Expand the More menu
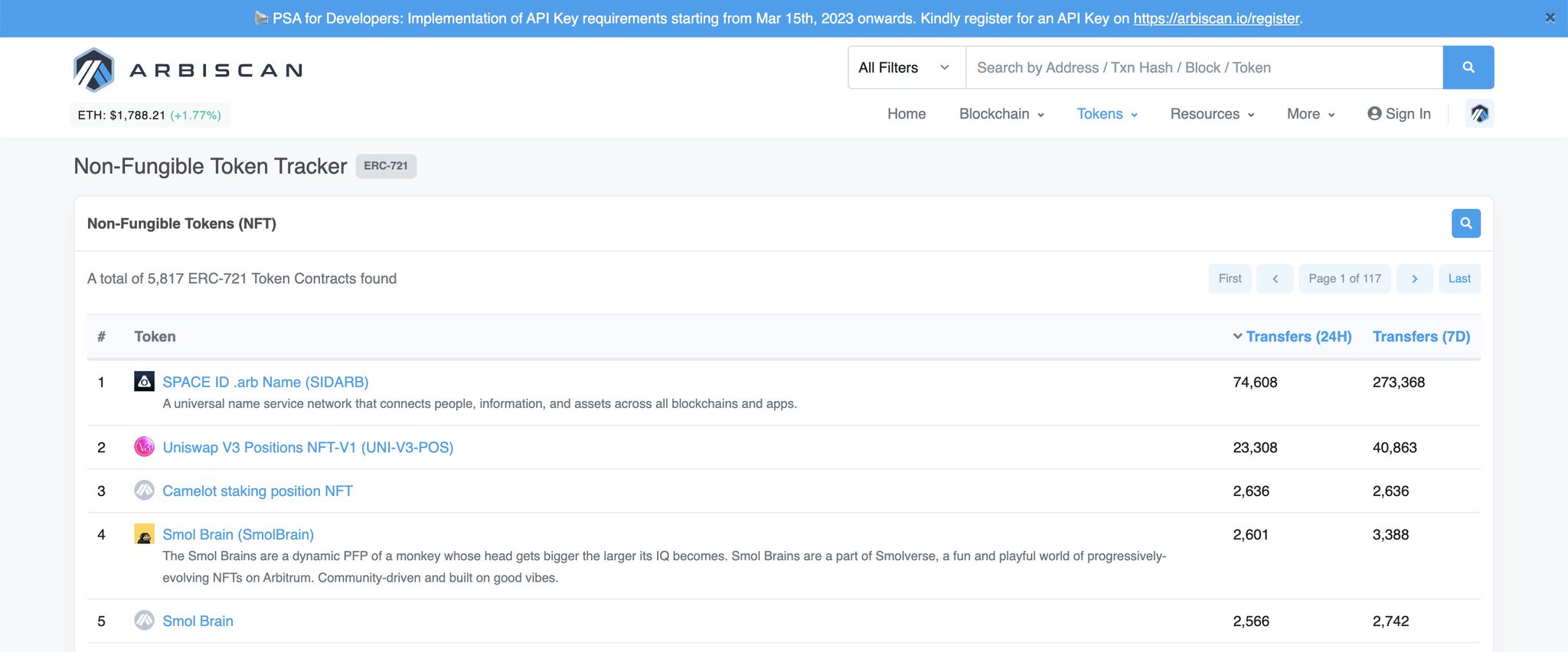Image resolution: width=1568 pixels, height=652 pixels. [1311, 114]
